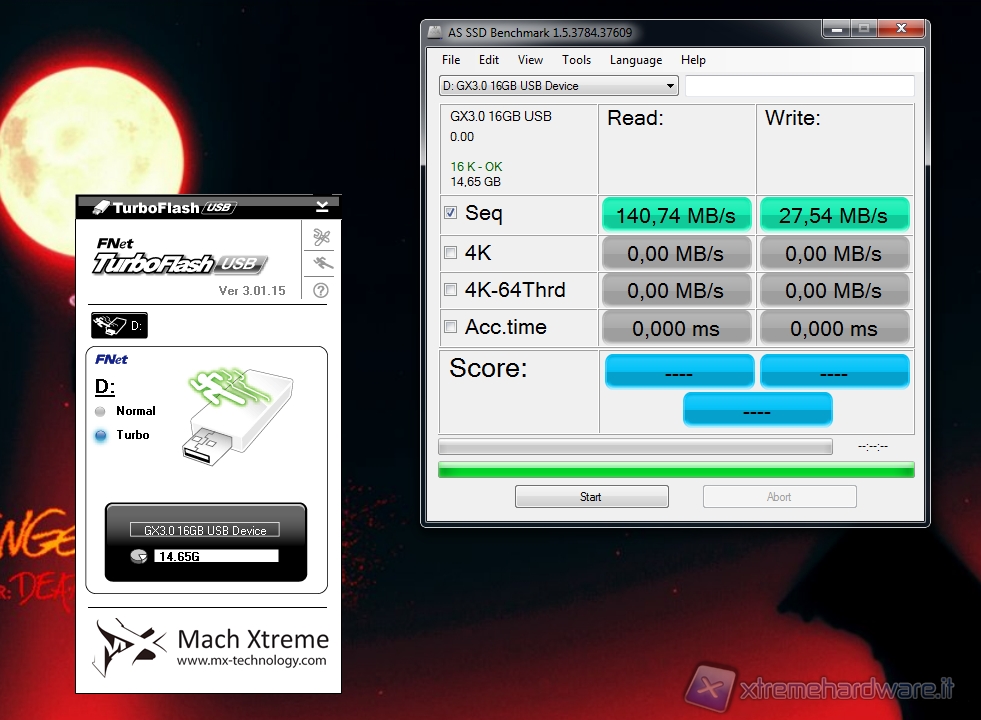The width and height of the screenshot is (981, 720).
Task: Open the File menu
Action: click(451, 60)
